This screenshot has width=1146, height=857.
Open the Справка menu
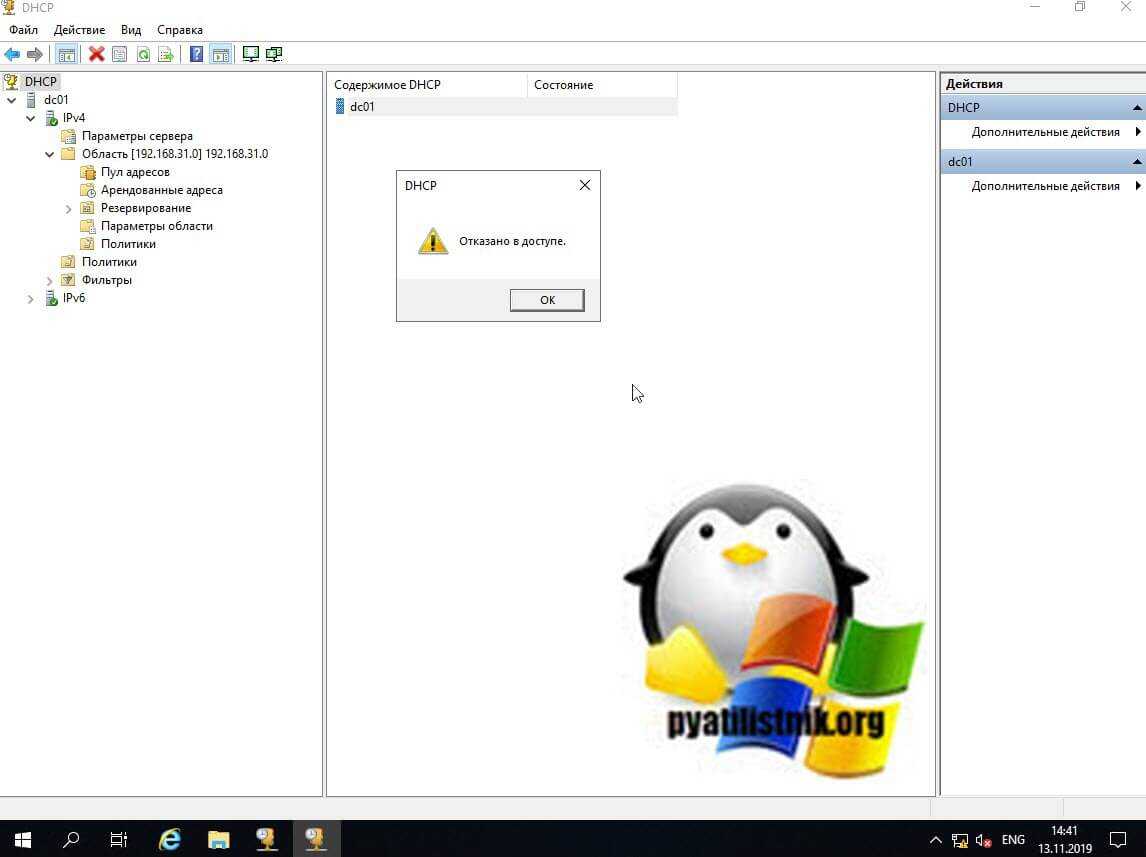pyautogui.click(x=180, y=30)
